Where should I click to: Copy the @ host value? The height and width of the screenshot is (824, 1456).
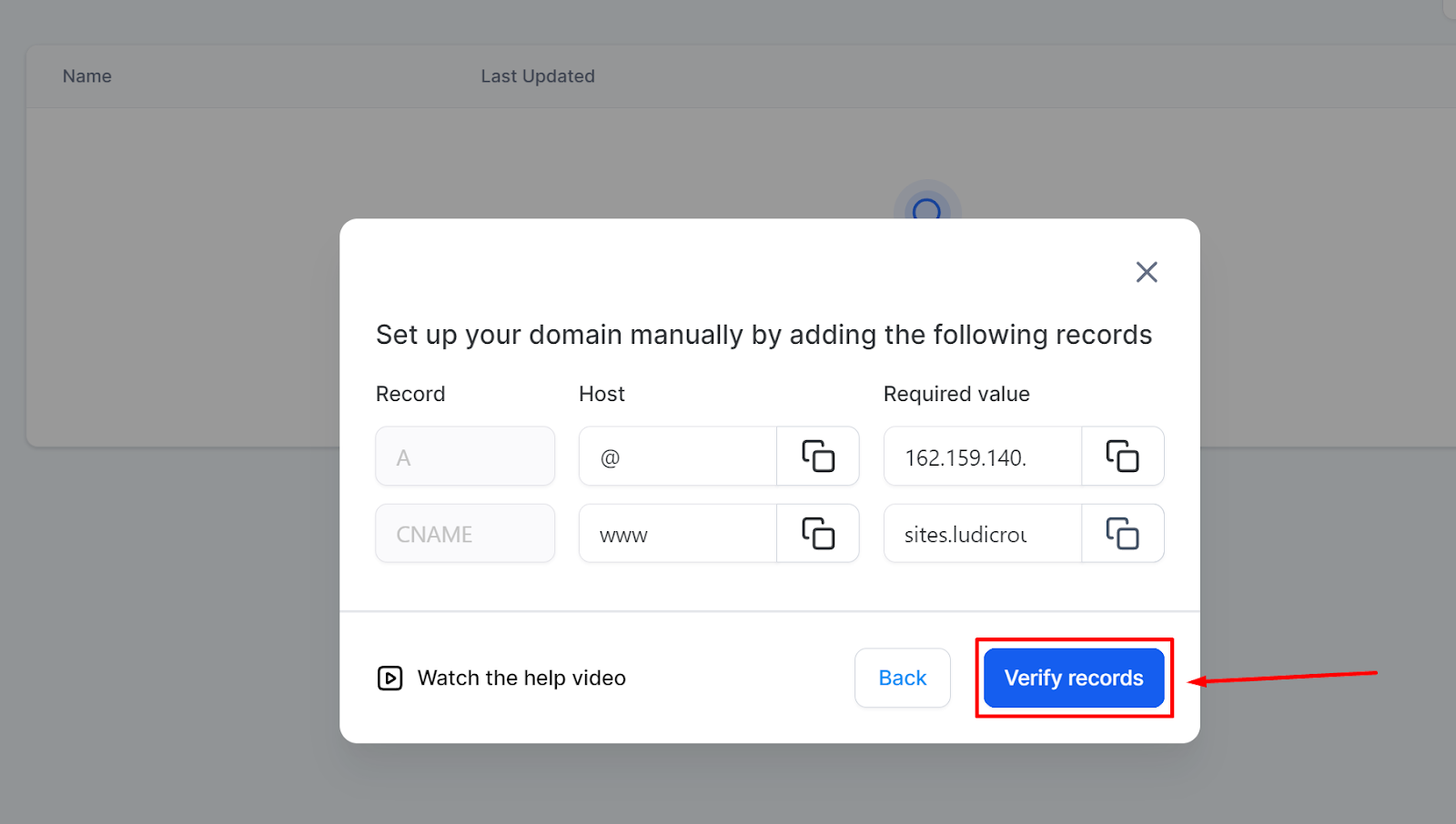coord(817,456)
